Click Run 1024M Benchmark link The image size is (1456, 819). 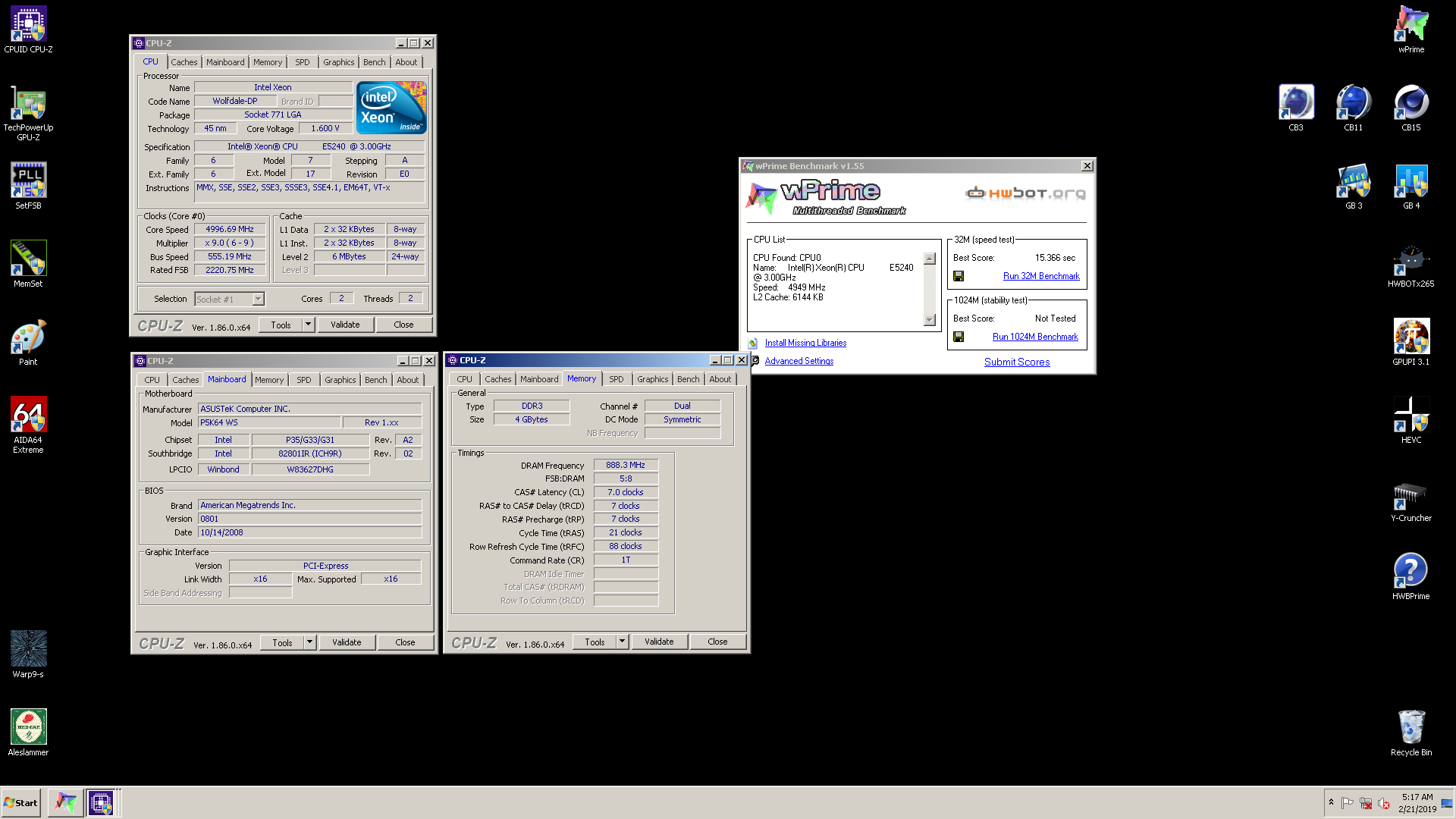[1035, 337]
